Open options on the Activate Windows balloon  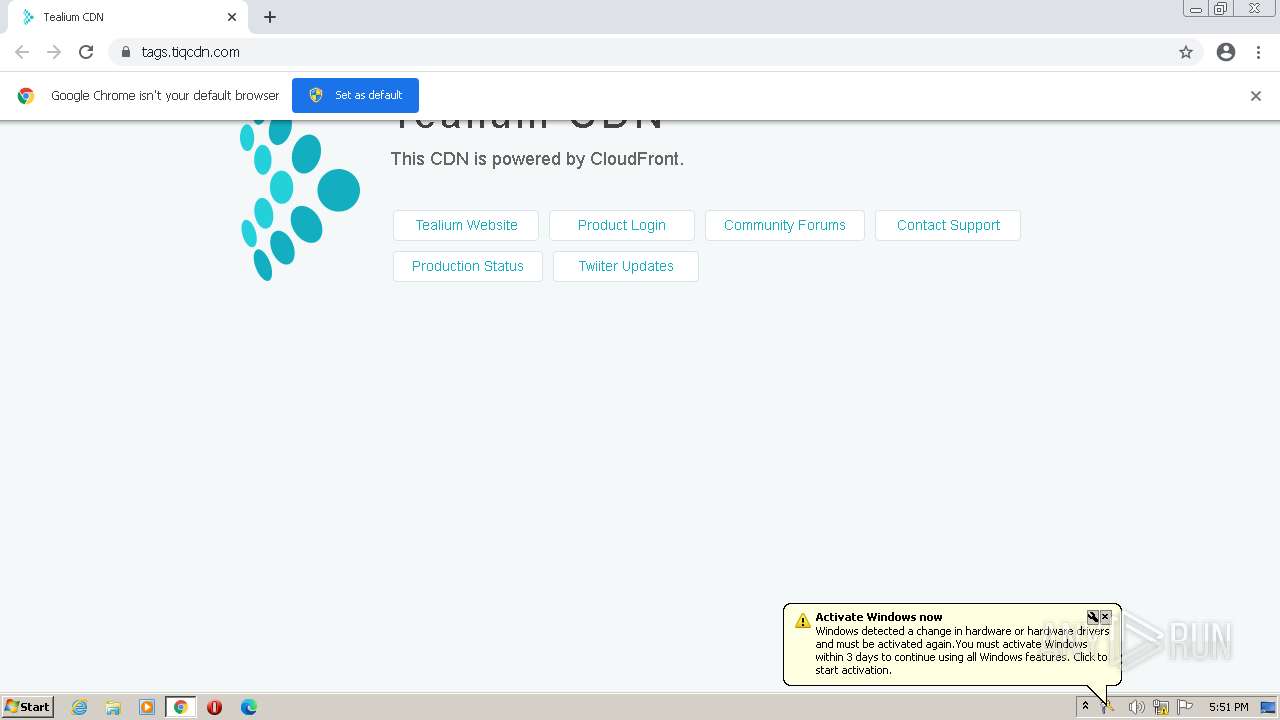[x=1093, y=617]
